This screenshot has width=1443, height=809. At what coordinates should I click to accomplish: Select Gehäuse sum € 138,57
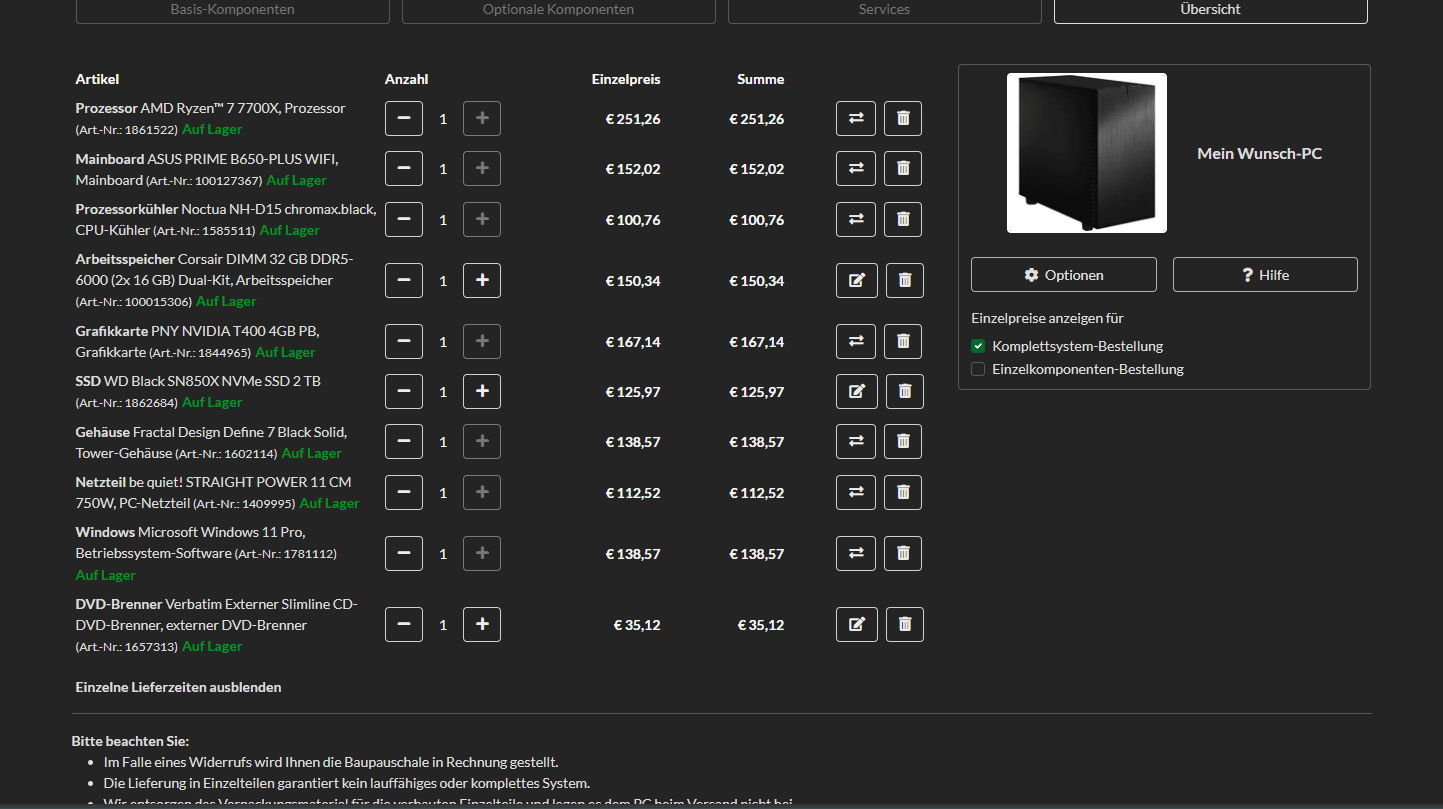(757, 442)
